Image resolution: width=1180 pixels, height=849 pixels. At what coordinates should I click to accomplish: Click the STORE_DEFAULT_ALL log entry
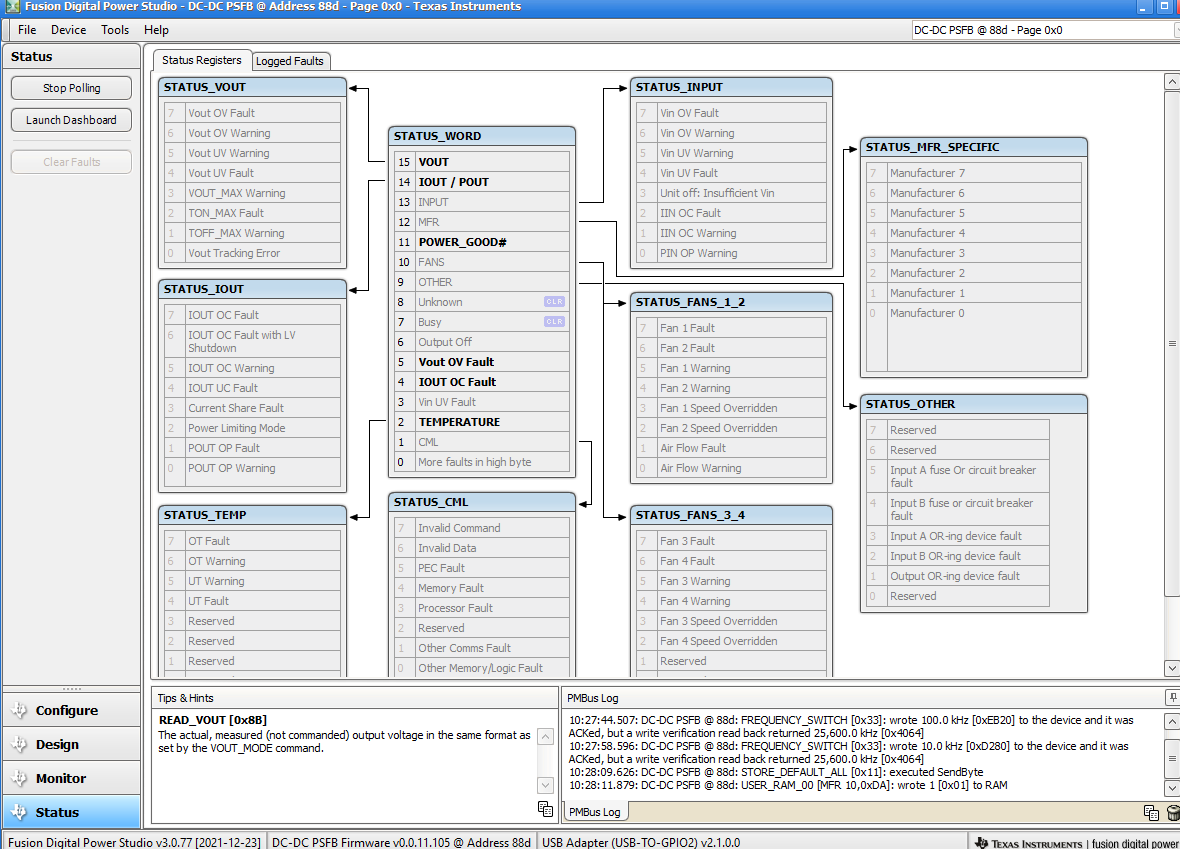[x=776, y=772]
